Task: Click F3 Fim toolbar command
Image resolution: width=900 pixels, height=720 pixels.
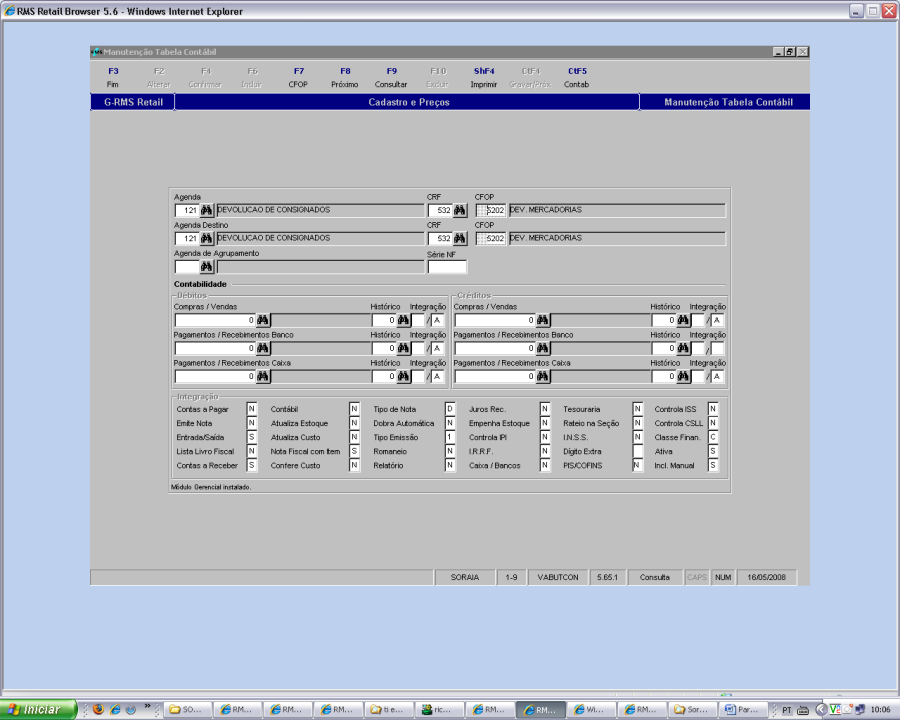Action: (x=113, y=78)
